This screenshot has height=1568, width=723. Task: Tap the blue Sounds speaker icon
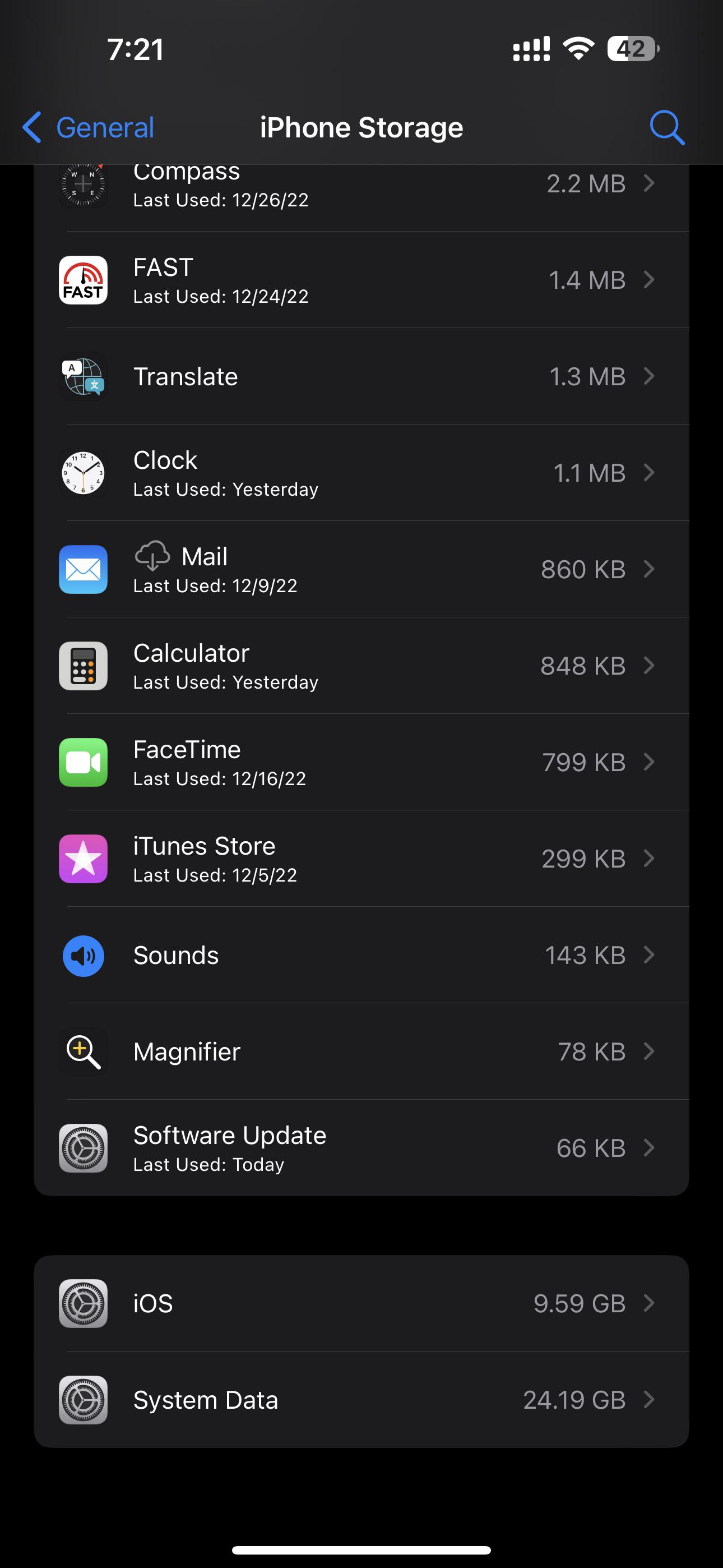tap(84, 956)
